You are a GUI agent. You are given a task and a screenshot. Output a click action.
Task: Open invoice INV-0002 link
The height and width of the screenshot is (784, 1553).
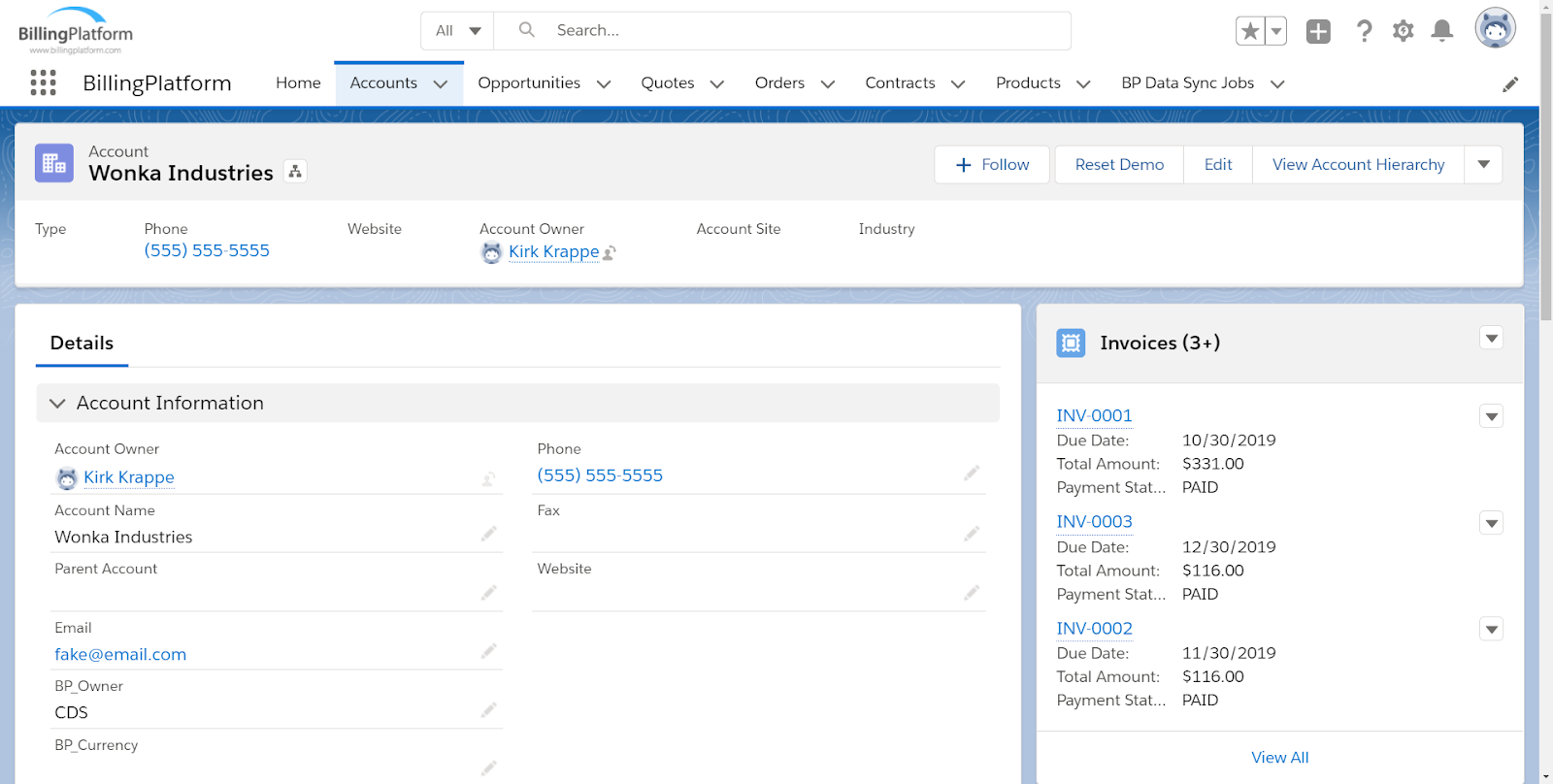click(1094, 629)
